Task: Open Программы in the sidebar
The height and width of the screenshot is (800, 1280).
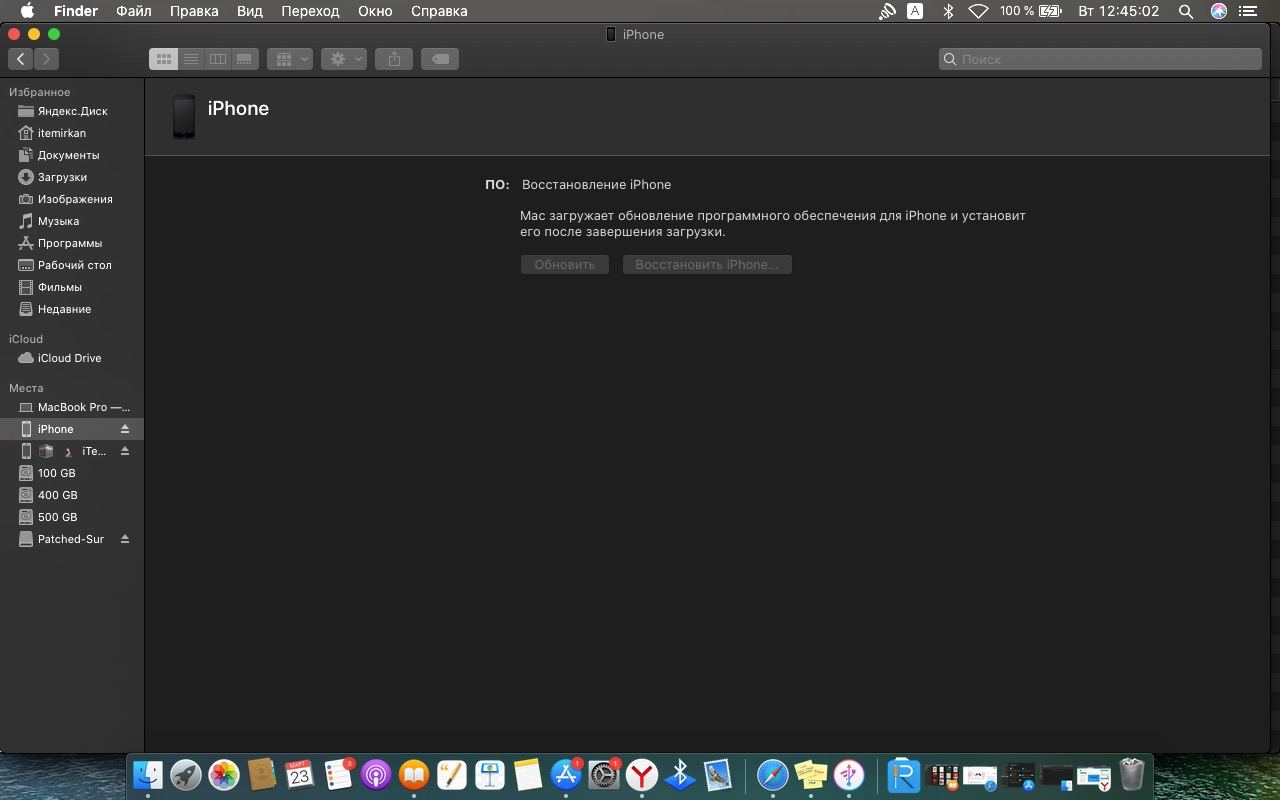Action: click(x=72, y=243)
